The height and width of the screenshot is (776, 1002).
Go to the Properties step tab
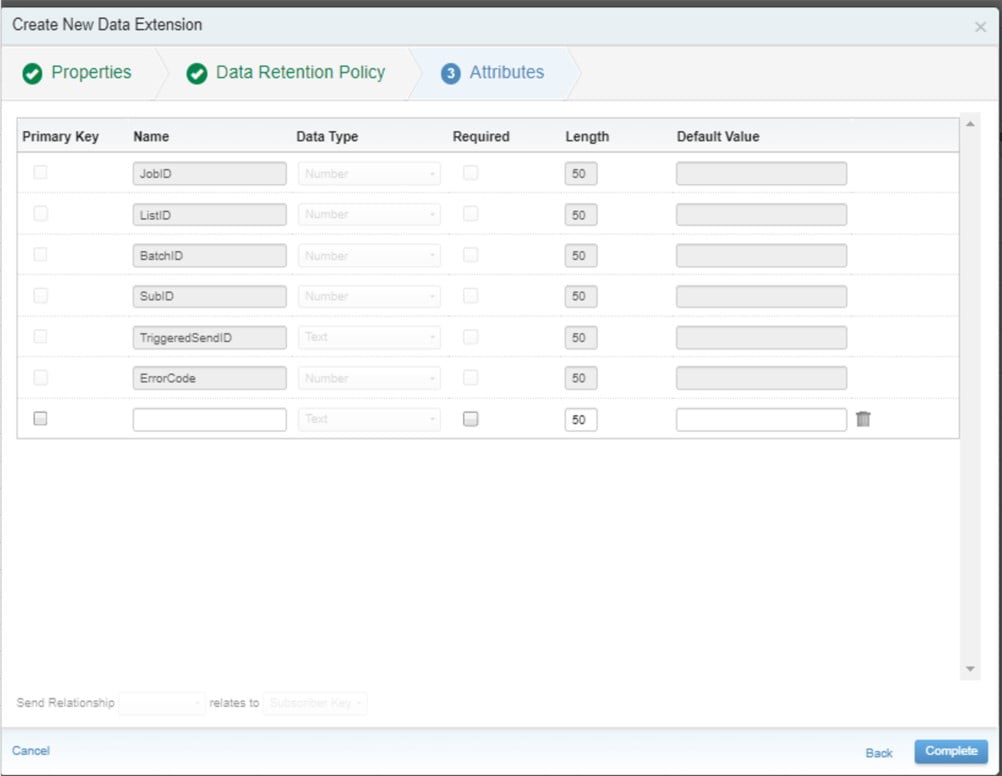tap(91, 72)
